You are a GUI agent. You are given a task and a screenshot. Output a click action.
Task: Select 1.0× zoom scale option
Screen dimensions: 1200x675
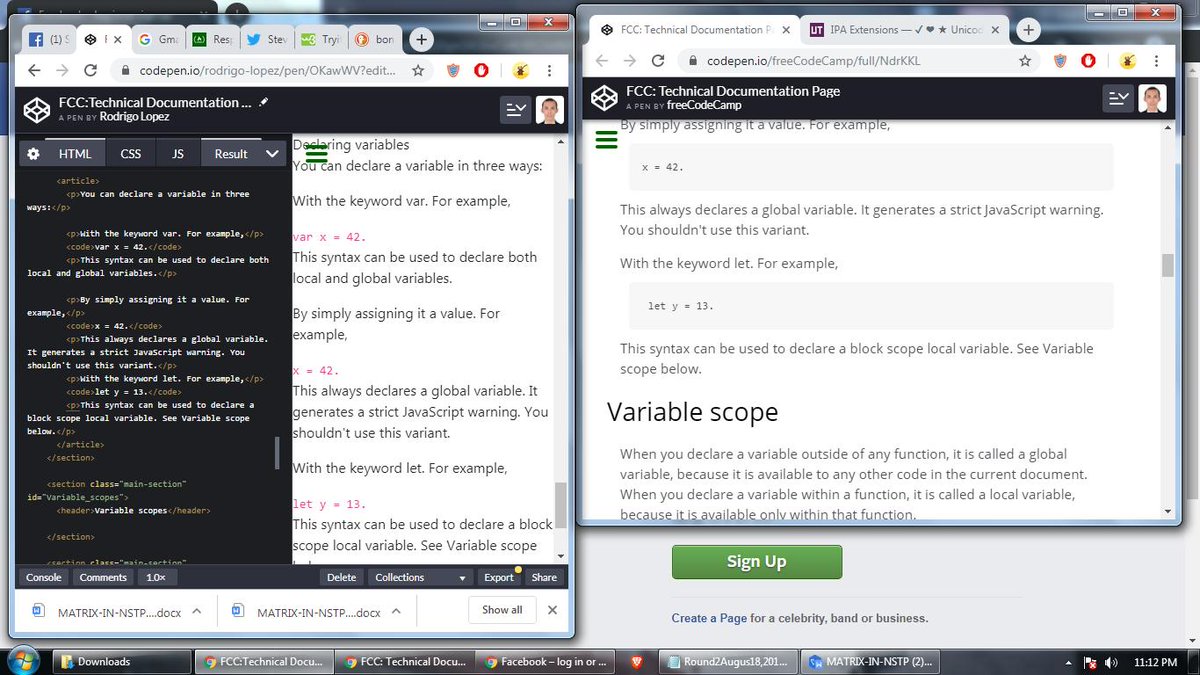pos(156,577)
